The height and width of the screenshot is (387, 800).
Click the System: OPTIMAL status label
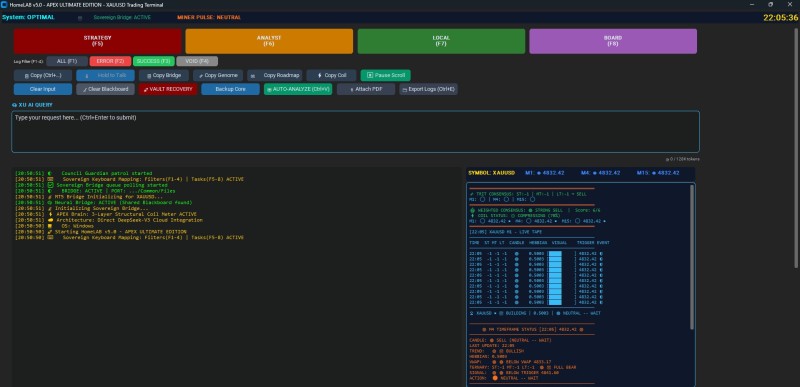(x=28, y=17)
